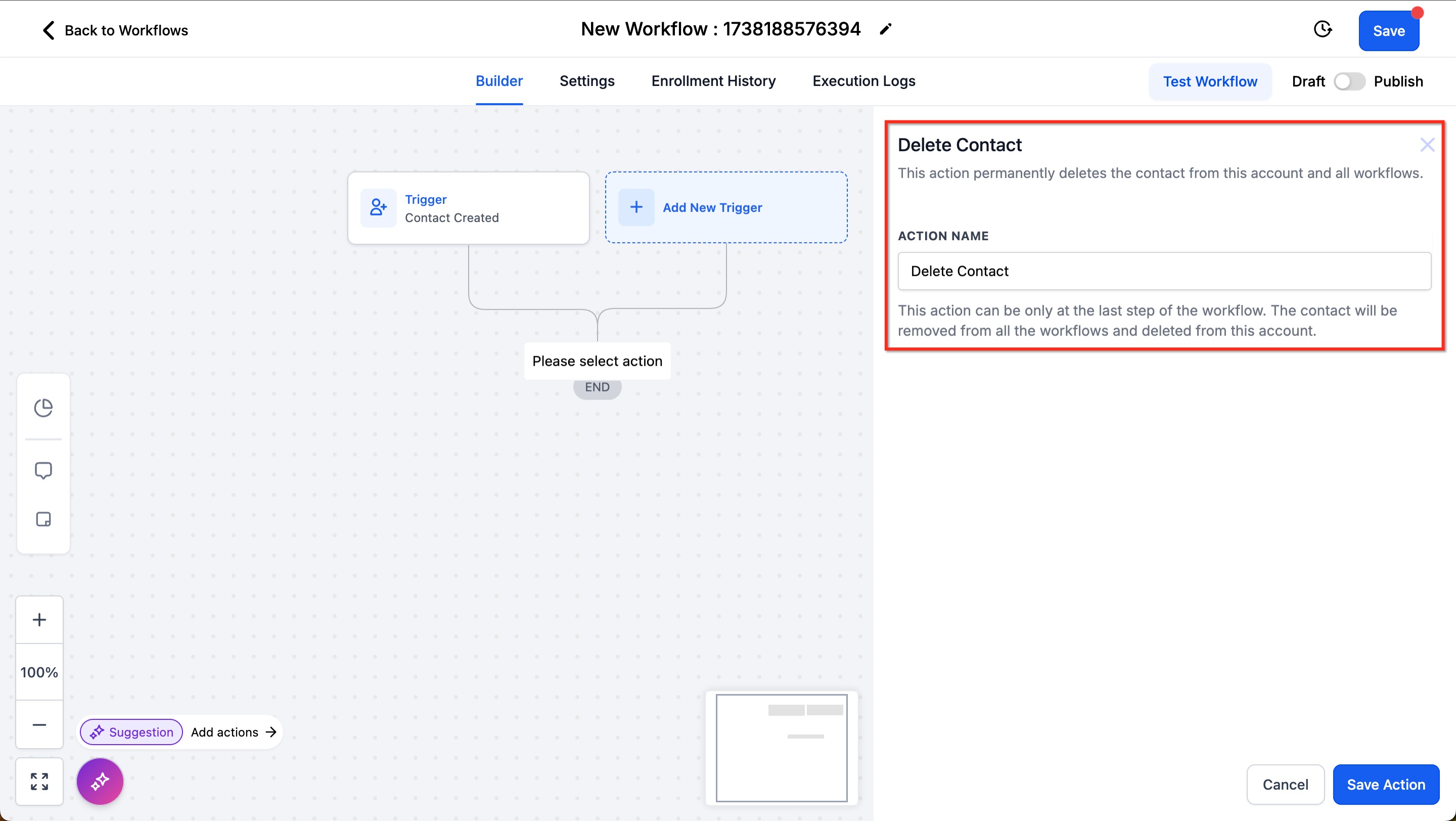Close the Delete Contact panel
Screen dimensions: 1456x821
click(x=1427, y=145)
